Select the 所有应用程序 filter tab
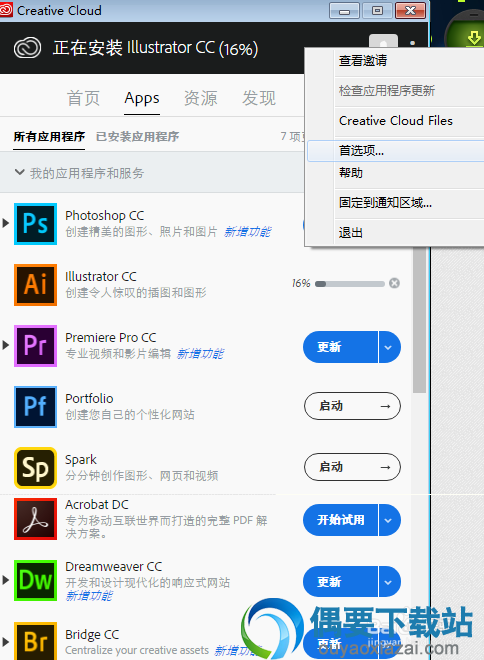Screen dimensions: 484x660 [x=49, y=137]
